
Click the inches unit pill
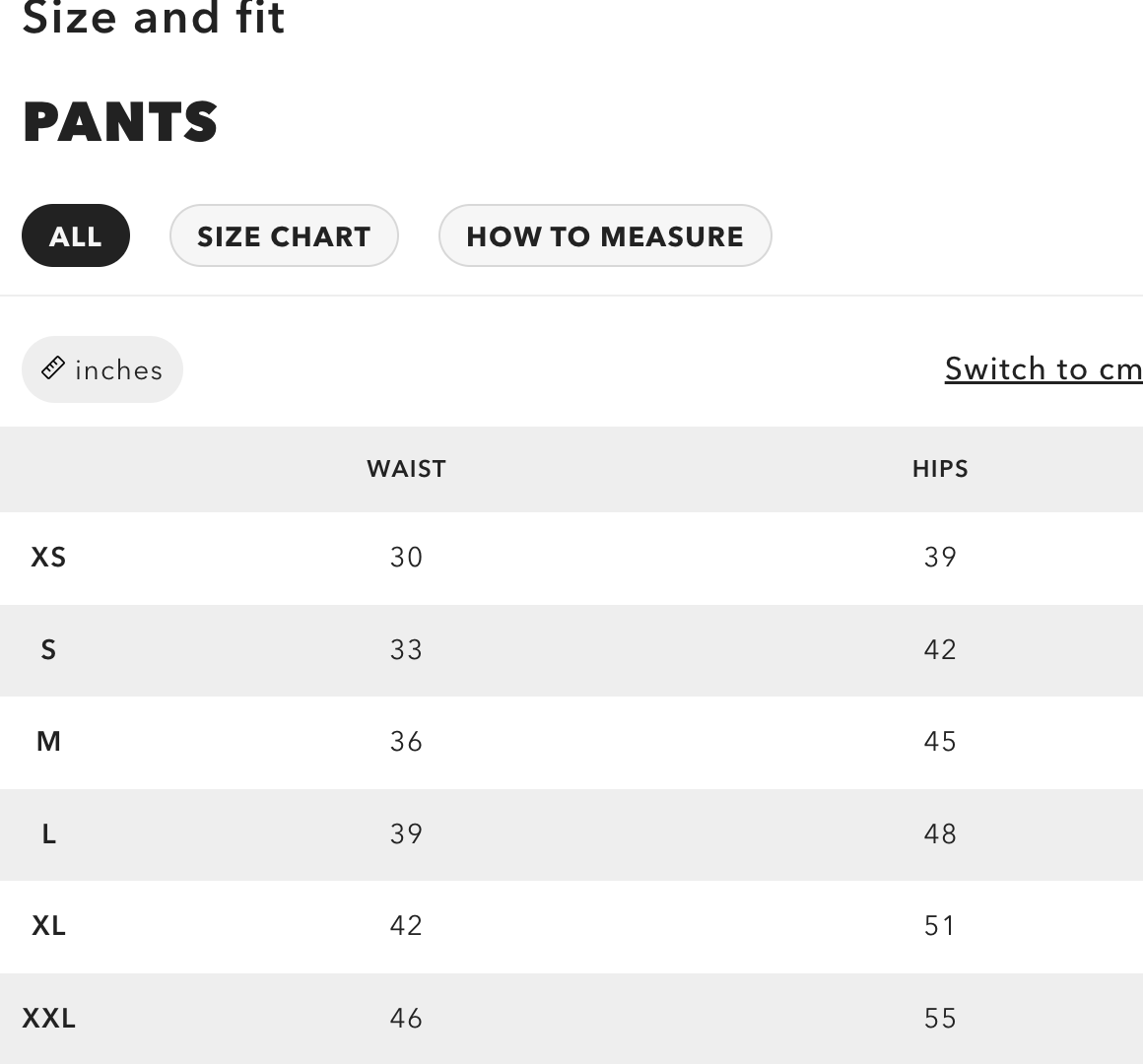click(101, 368)
